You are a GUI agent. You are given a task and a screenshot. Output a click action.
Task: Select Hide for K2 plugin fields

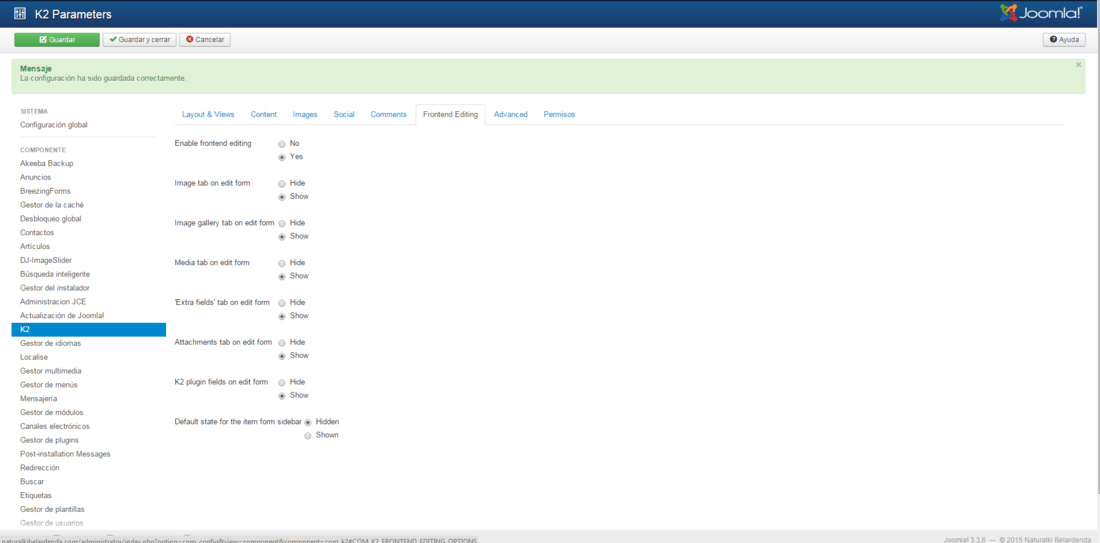[x=282, y=382]
